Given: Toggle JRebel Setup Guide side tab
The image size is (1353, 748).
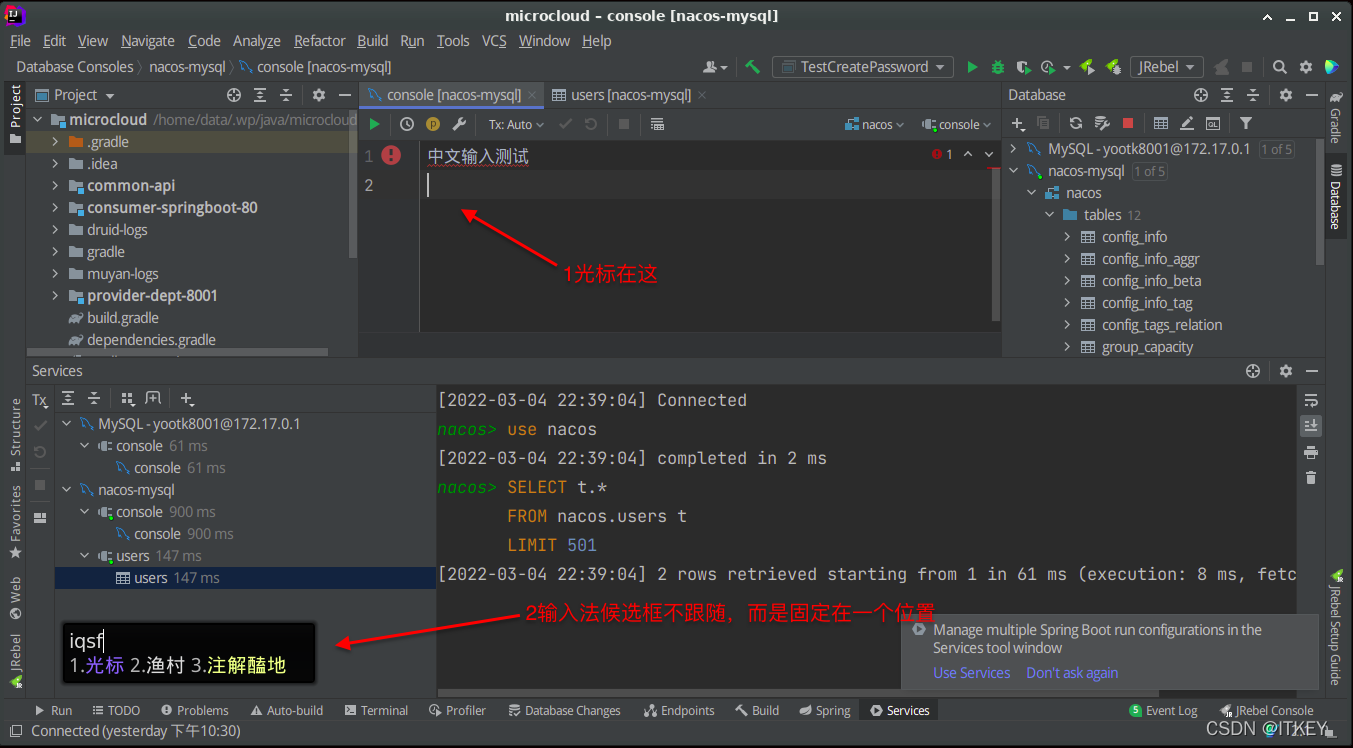Looking at the screenshot, I should coord(1336,628).
